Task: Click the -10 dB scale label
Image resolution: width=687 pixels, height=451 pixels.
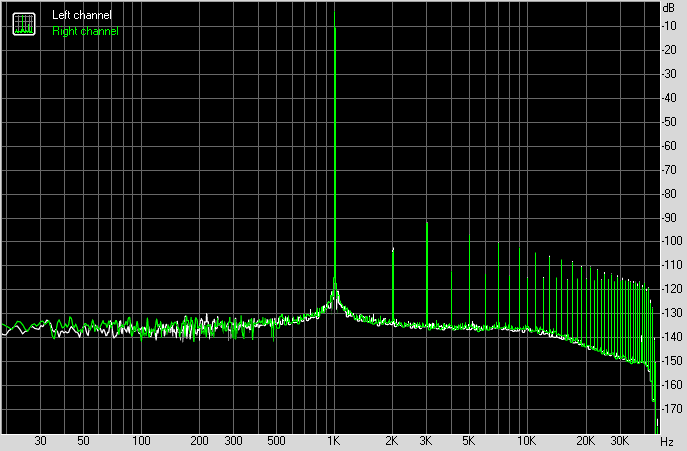Action: [x=669, y=26]
